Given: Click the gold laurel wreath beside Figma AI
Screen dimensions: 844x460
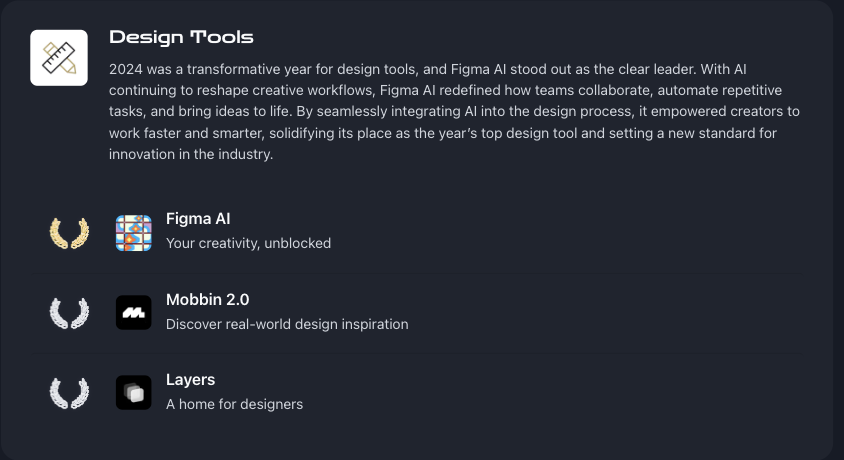Looking at the screenshot, I should click(x=69, y=233).
